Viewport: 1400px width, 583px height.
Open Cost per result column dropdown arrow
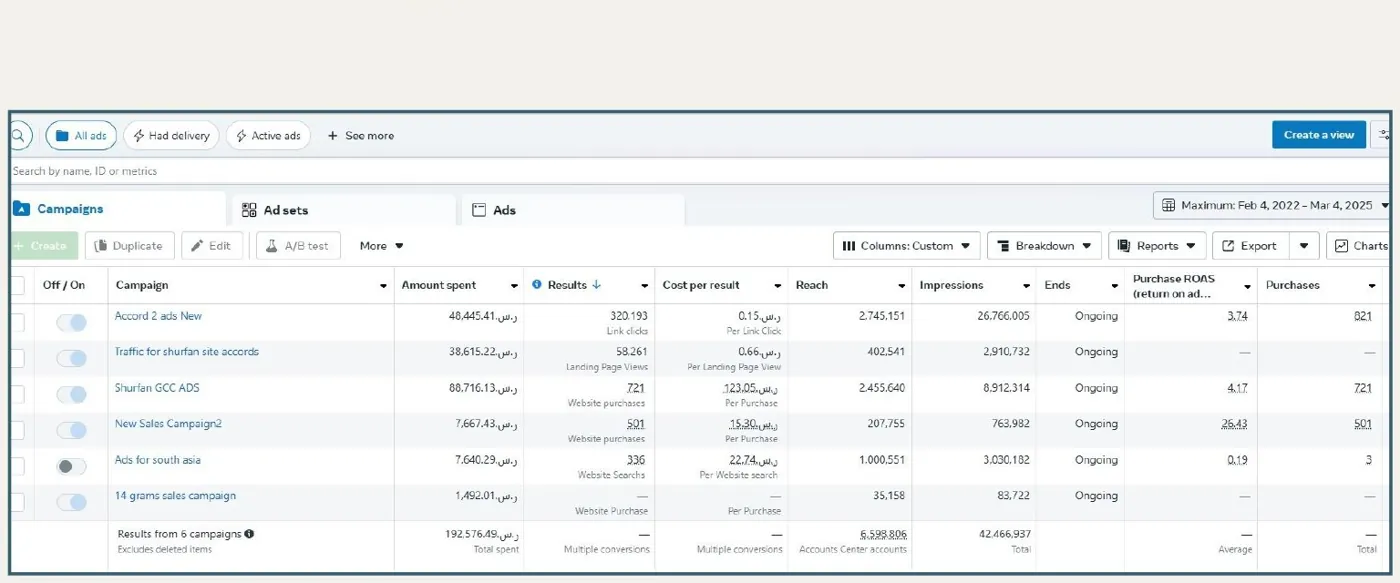[777, 286]
